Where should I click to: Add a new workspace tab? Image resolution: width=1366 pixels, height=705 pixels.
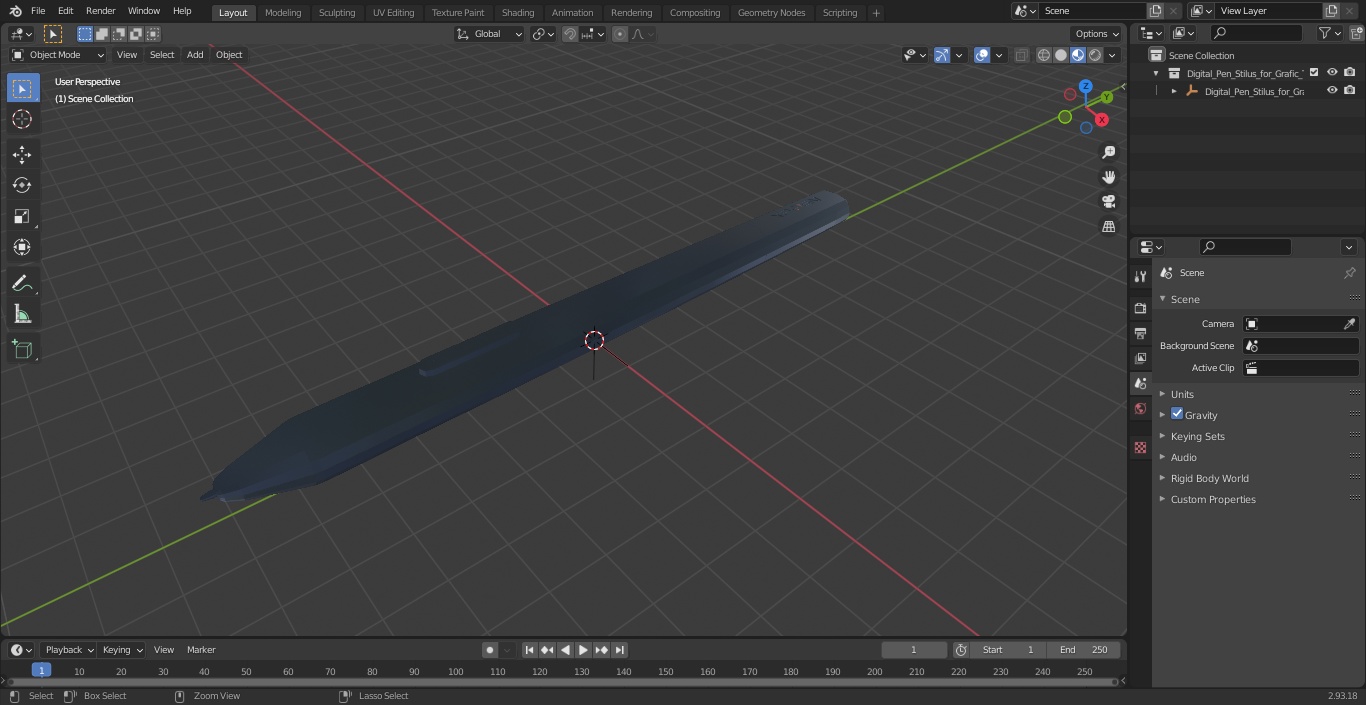pos(876,12)
